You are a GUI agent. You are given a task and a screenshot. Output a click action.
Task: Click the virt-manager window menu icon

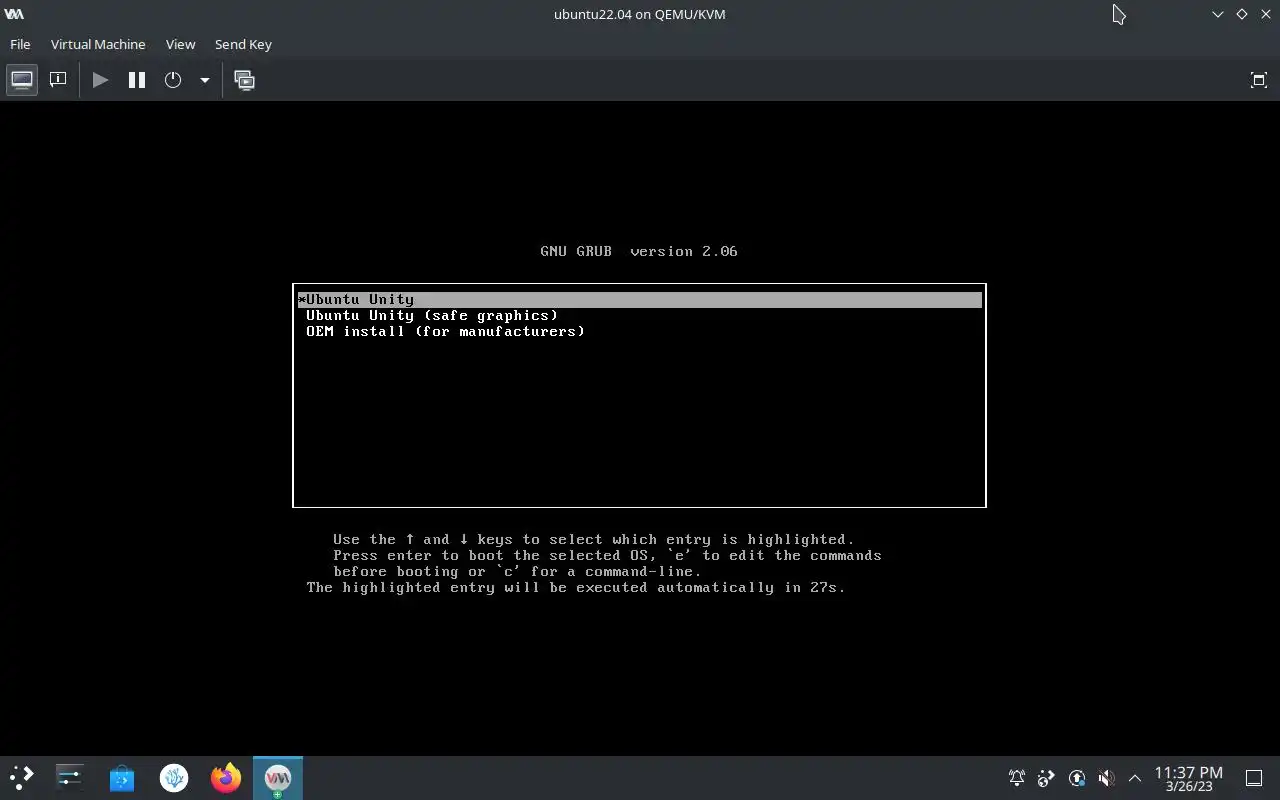tap(15, 14)
